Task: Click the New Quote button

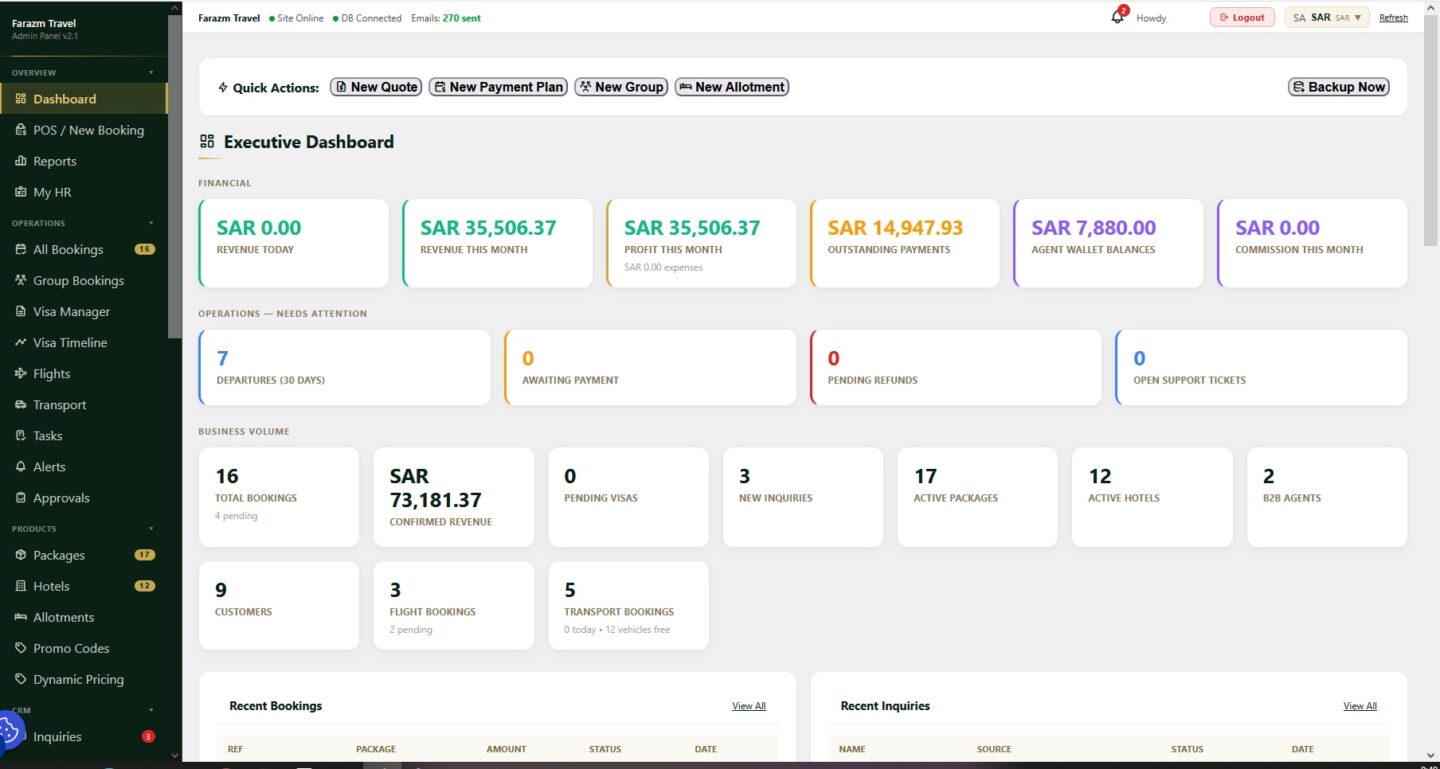Action: (x=376, y=87)
